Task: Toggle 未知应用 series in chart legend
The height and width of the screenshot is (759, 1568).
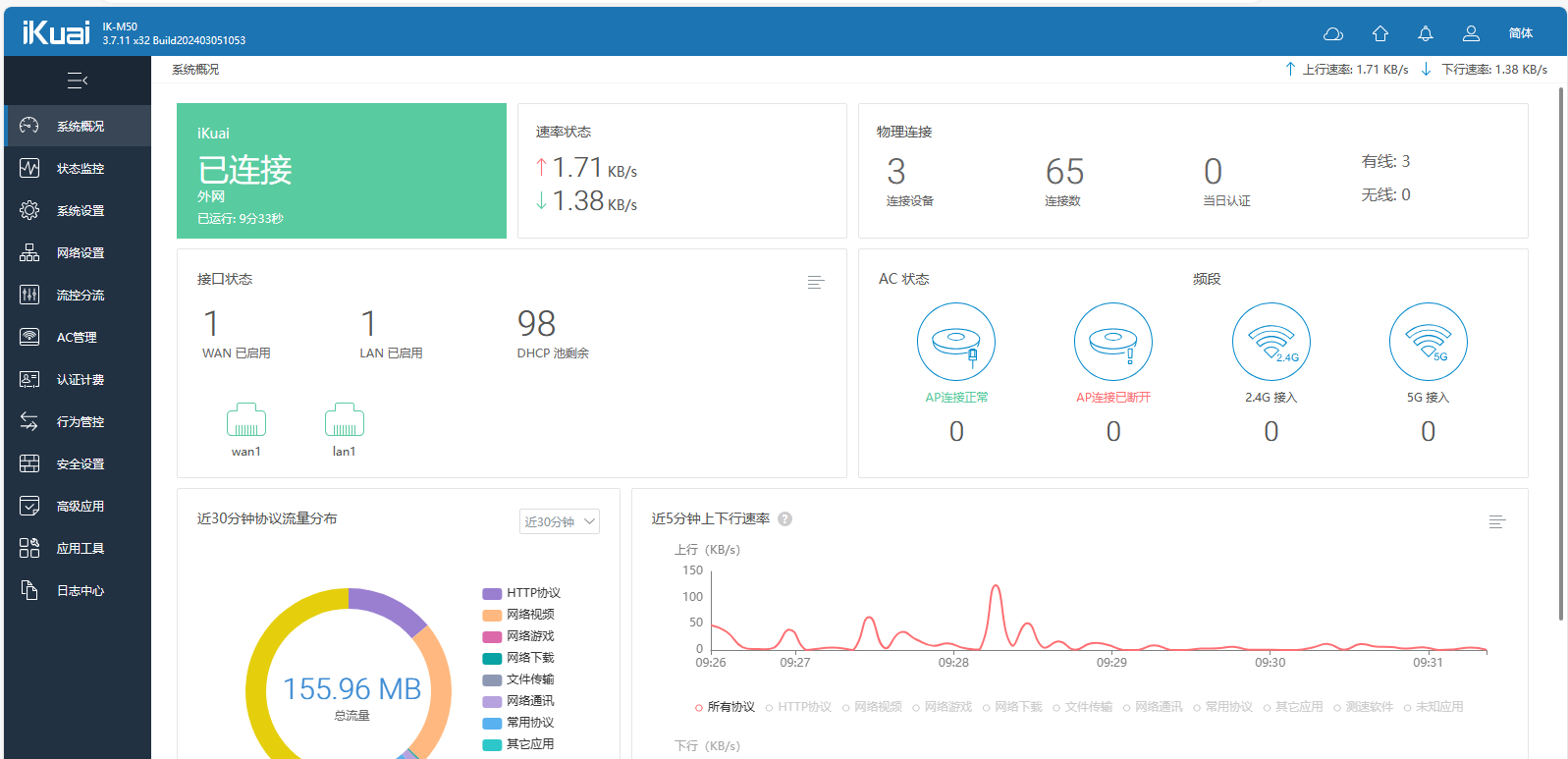Action: coord(1433,707)
